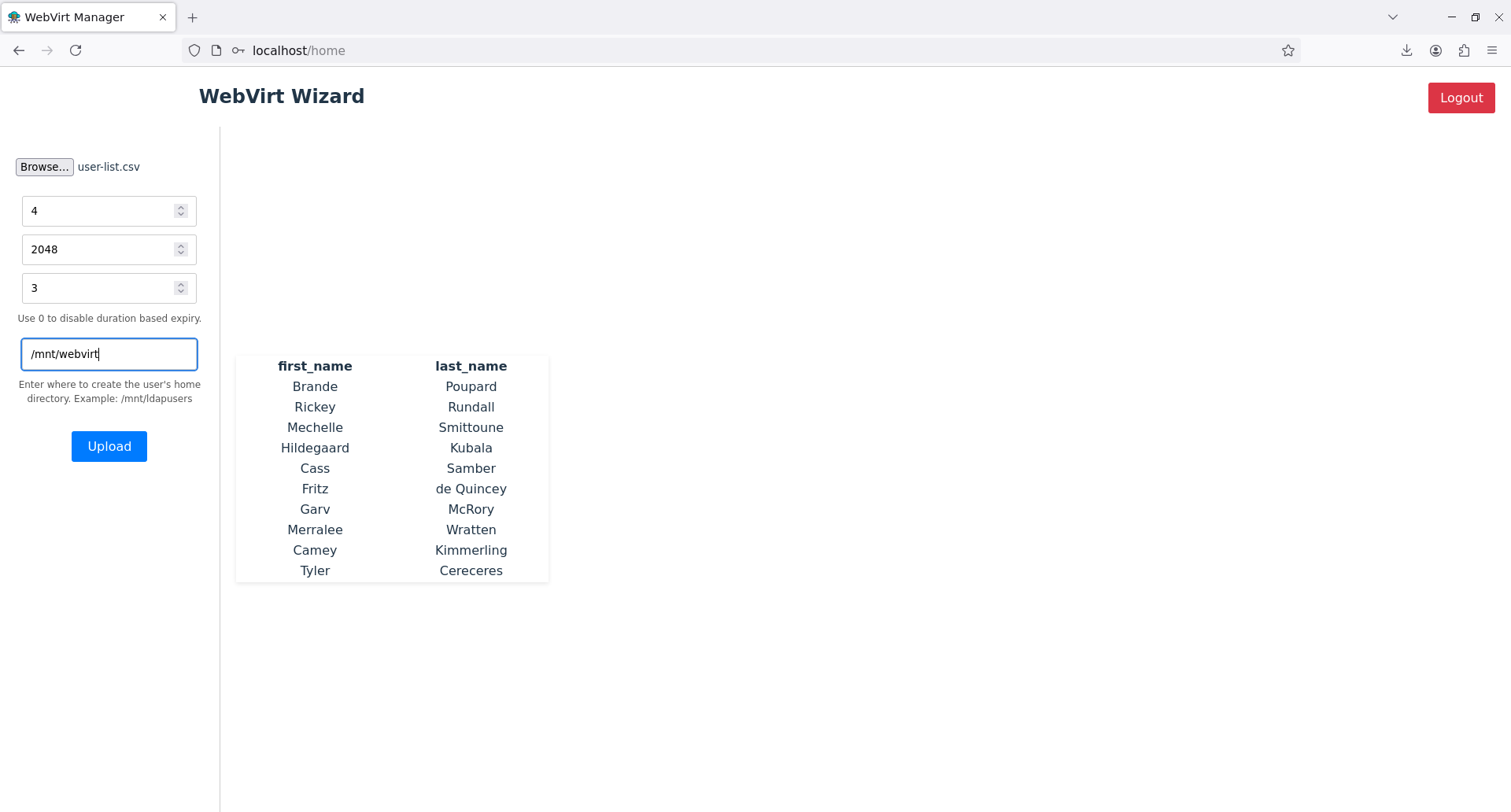Bookmark this page with the star
Screen dimensions: 1511x812
(1288, 50)
